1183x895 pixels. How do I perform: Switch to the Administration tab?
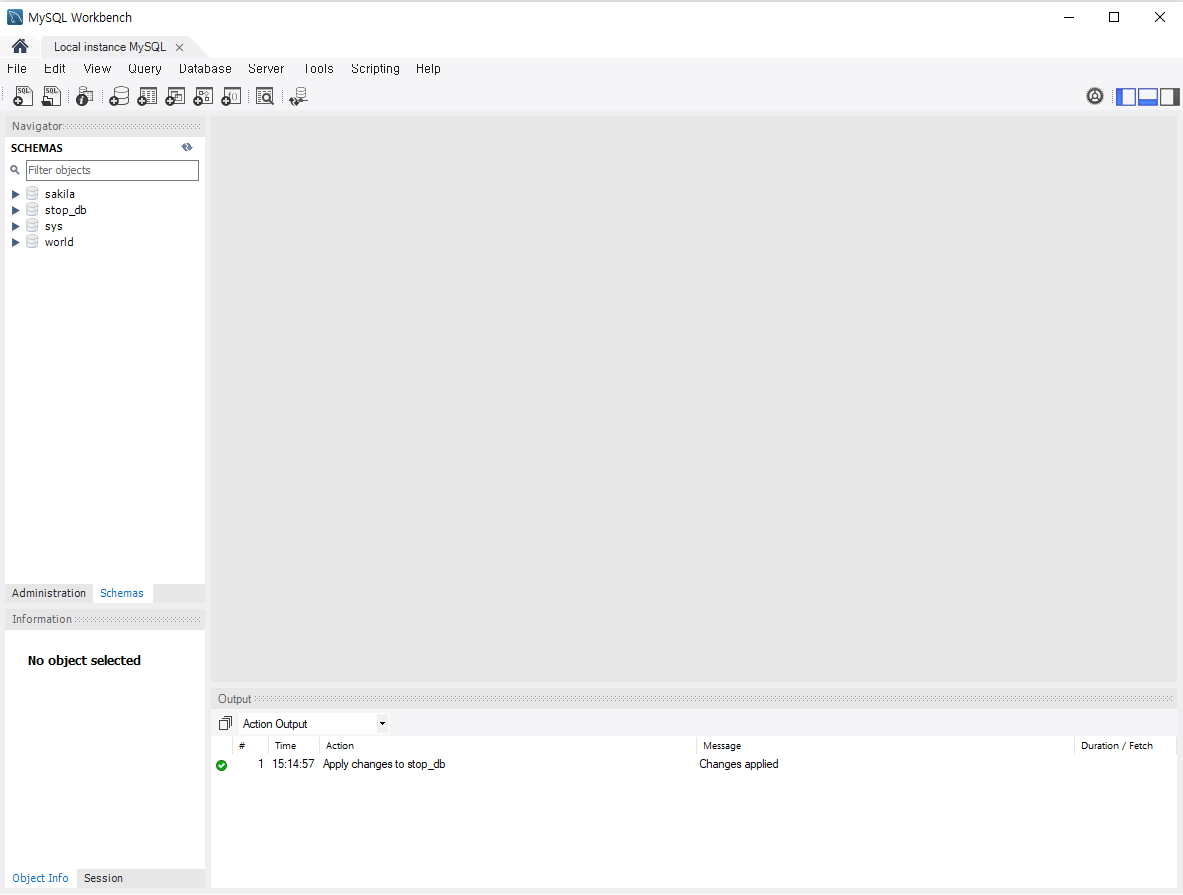click(x=49, y=593)
